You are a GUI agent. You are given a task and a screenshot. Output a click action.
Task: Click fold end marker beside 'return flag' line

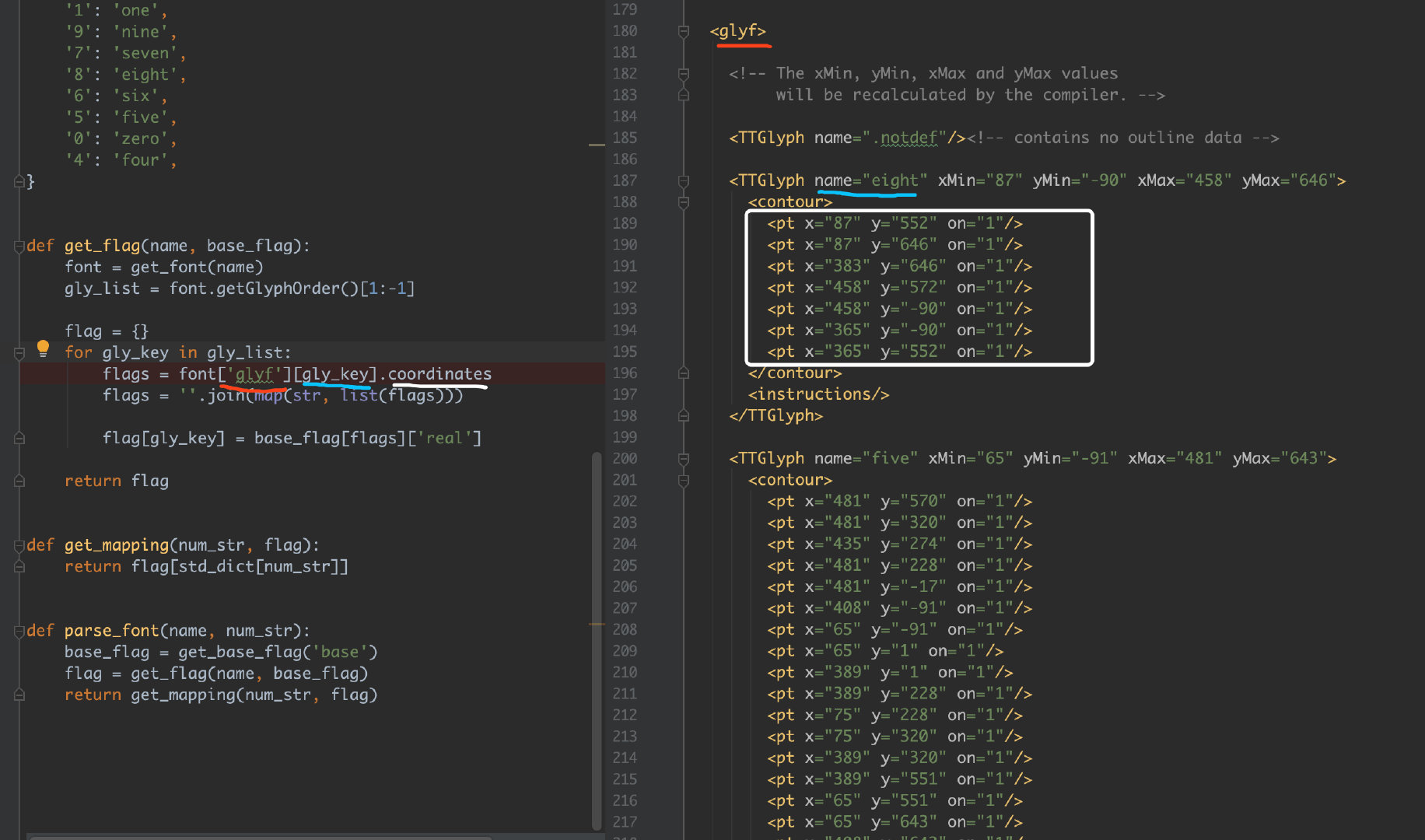(x=19, y=481)
